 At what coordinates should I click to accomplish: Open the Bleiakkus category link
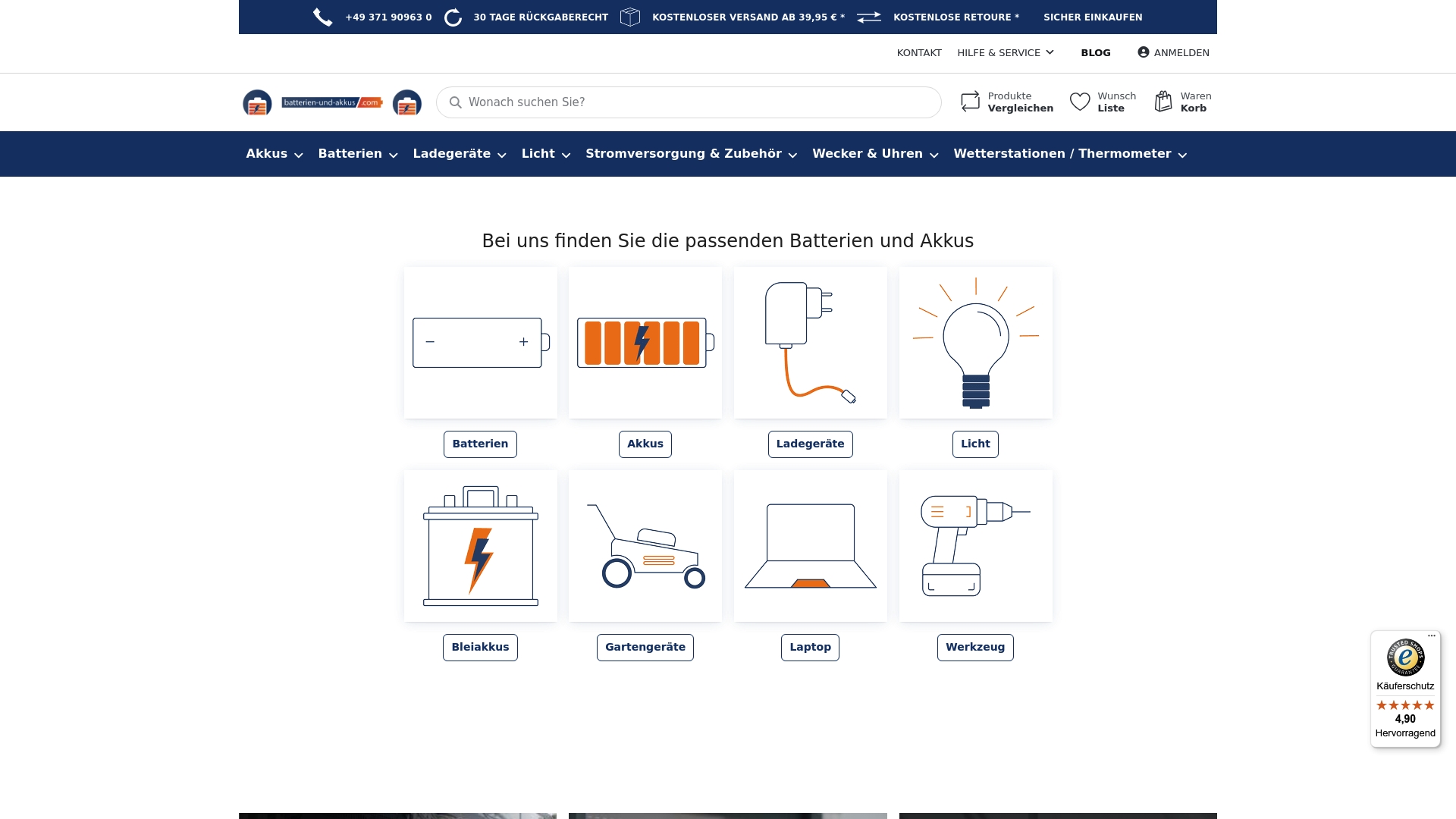pos(480,647)
